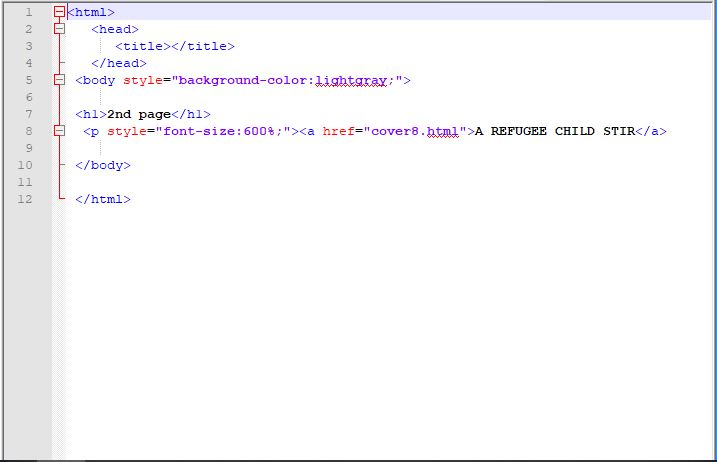The height and width of the screenshot is (462, 717).
Task: Click the cover8.html link value
Action: click(414, 131)
